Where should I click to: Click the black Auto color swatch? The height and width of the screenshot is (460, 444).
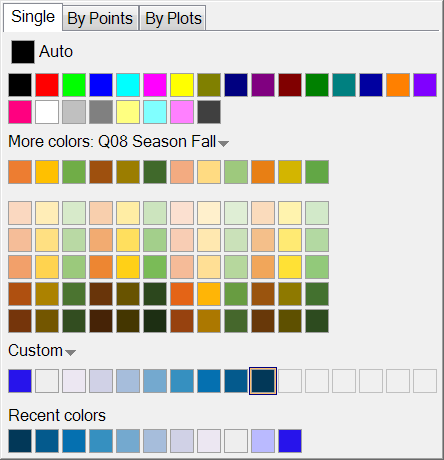[23, 52]
